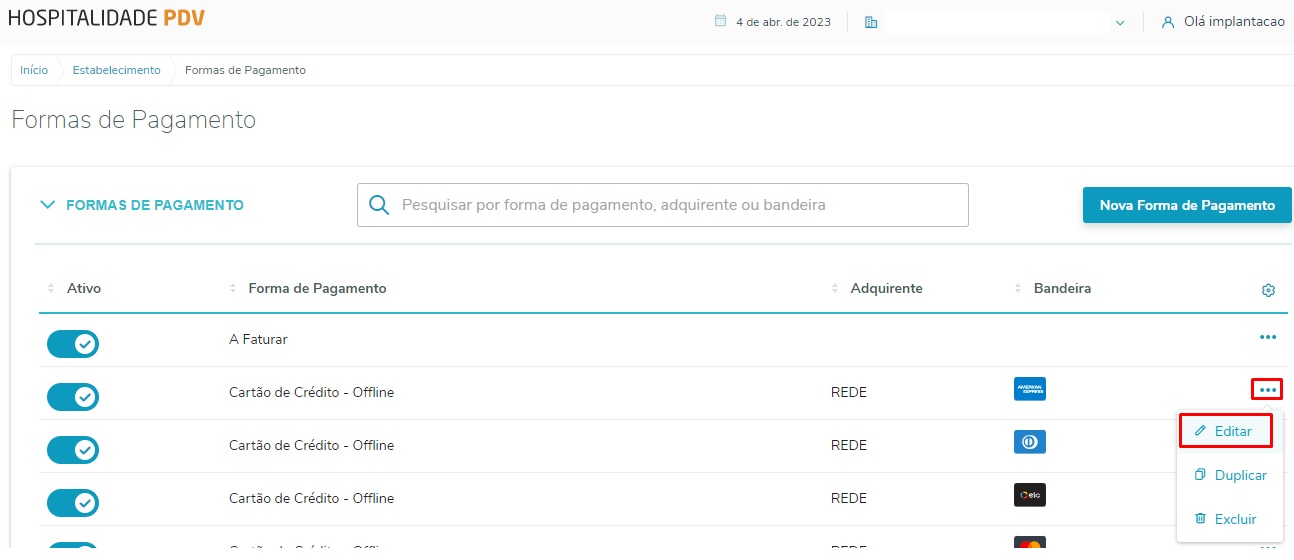Toggle active switch for A Faturar
This screenshot has height=560, width=1294.
tap(73, 344)
